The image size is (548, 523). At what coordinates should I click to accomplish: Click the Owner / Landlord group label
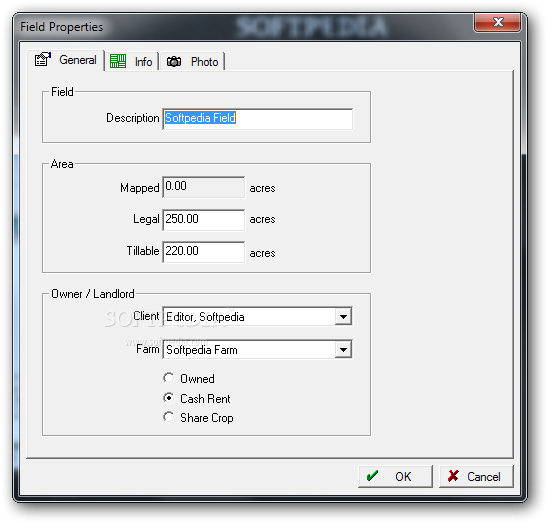[93, 294]
